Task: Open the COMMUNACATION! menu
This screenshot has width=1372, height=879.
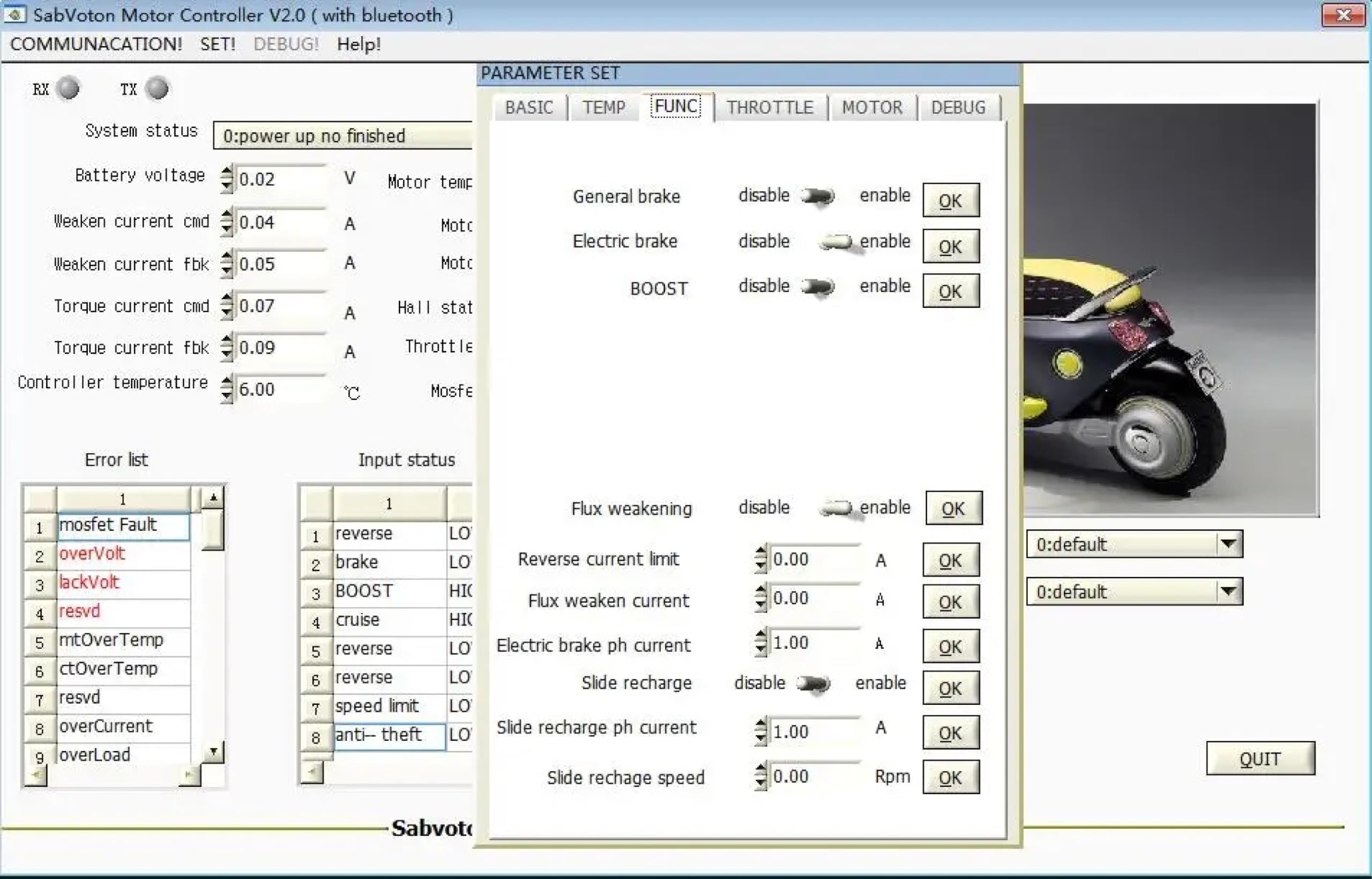Action: [x=96, y=44]
